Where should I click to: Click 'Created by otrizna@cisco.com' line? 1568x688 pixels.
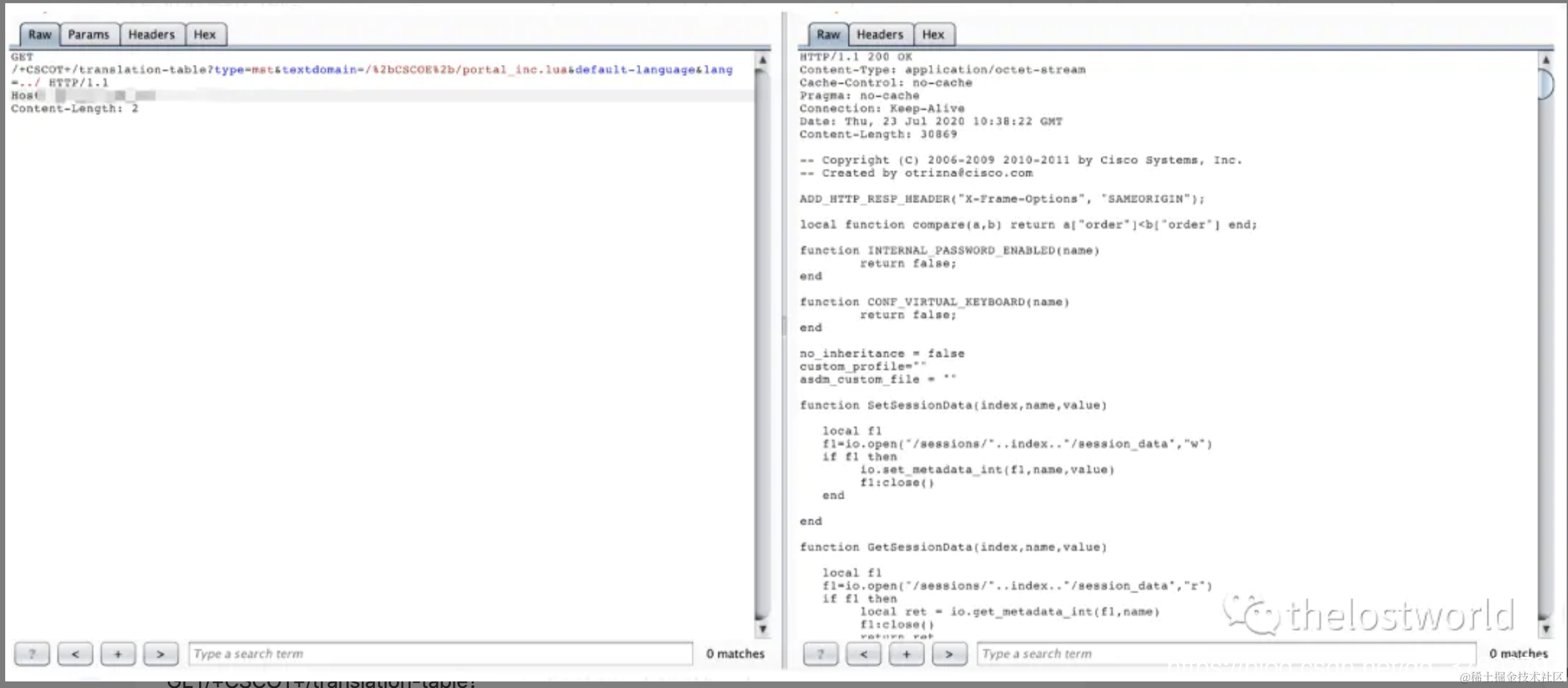(916, 173)
